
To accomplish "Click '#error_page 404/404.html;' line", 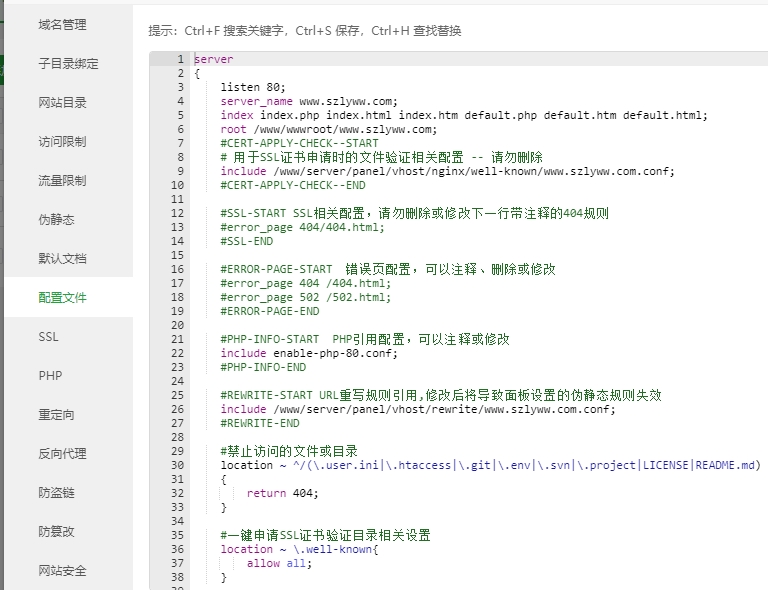I will pos(303,228).
